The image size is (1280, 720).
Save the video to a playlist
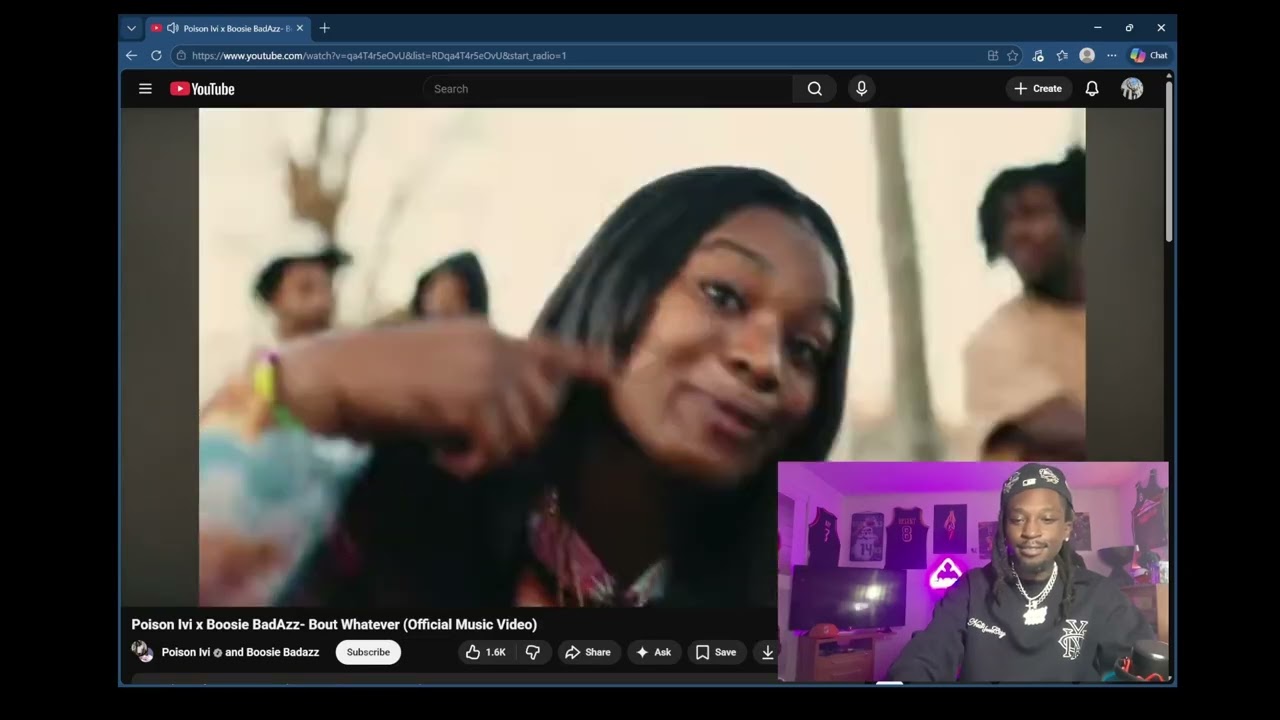coord(716,652)
